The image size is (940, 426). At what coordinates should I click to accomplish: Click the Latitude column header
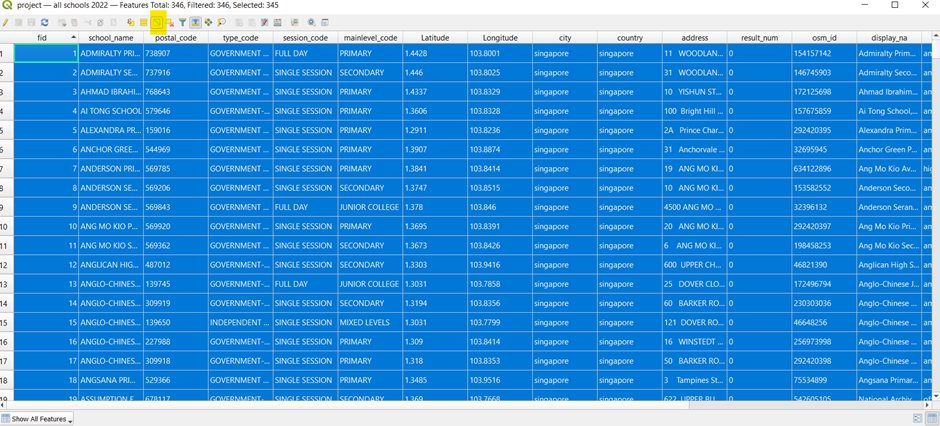point(434,38)
